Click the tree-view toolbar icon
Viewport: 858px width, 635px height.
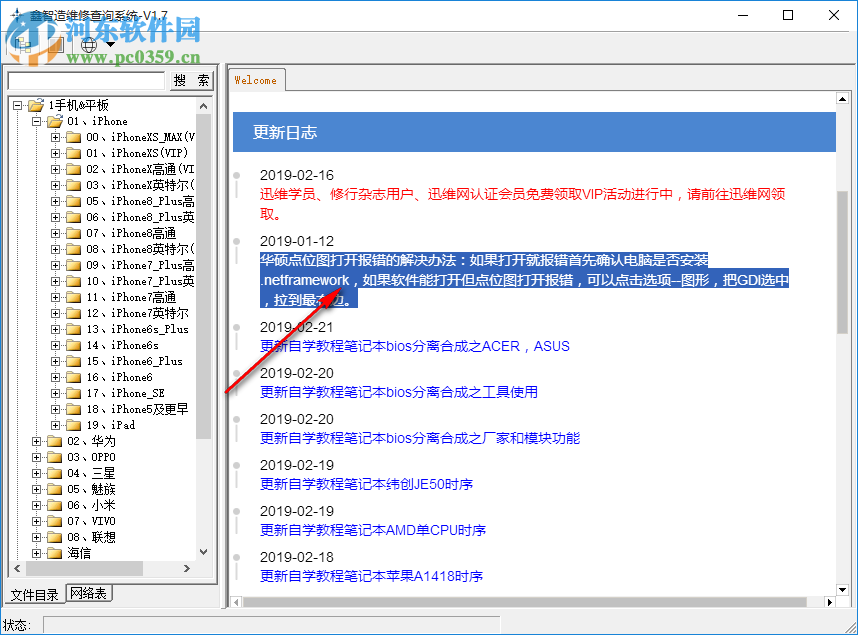point(22,44)
